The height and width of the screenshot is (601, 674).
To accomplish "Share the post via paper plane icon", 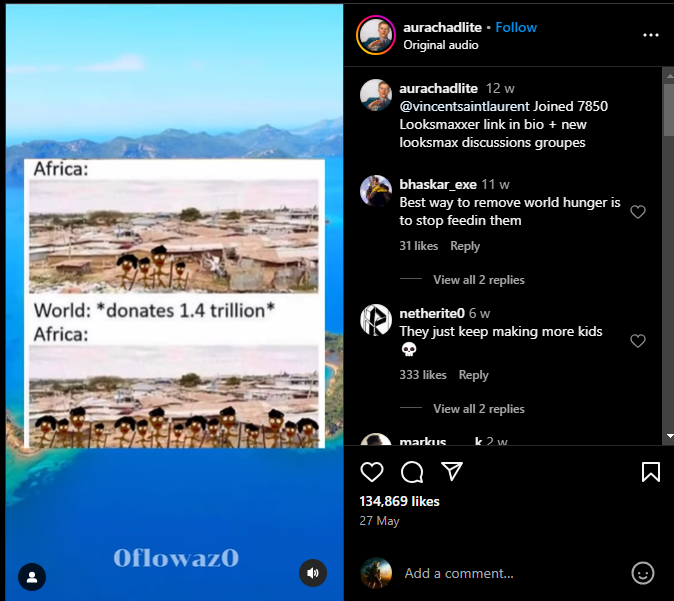I will point(452,471).
